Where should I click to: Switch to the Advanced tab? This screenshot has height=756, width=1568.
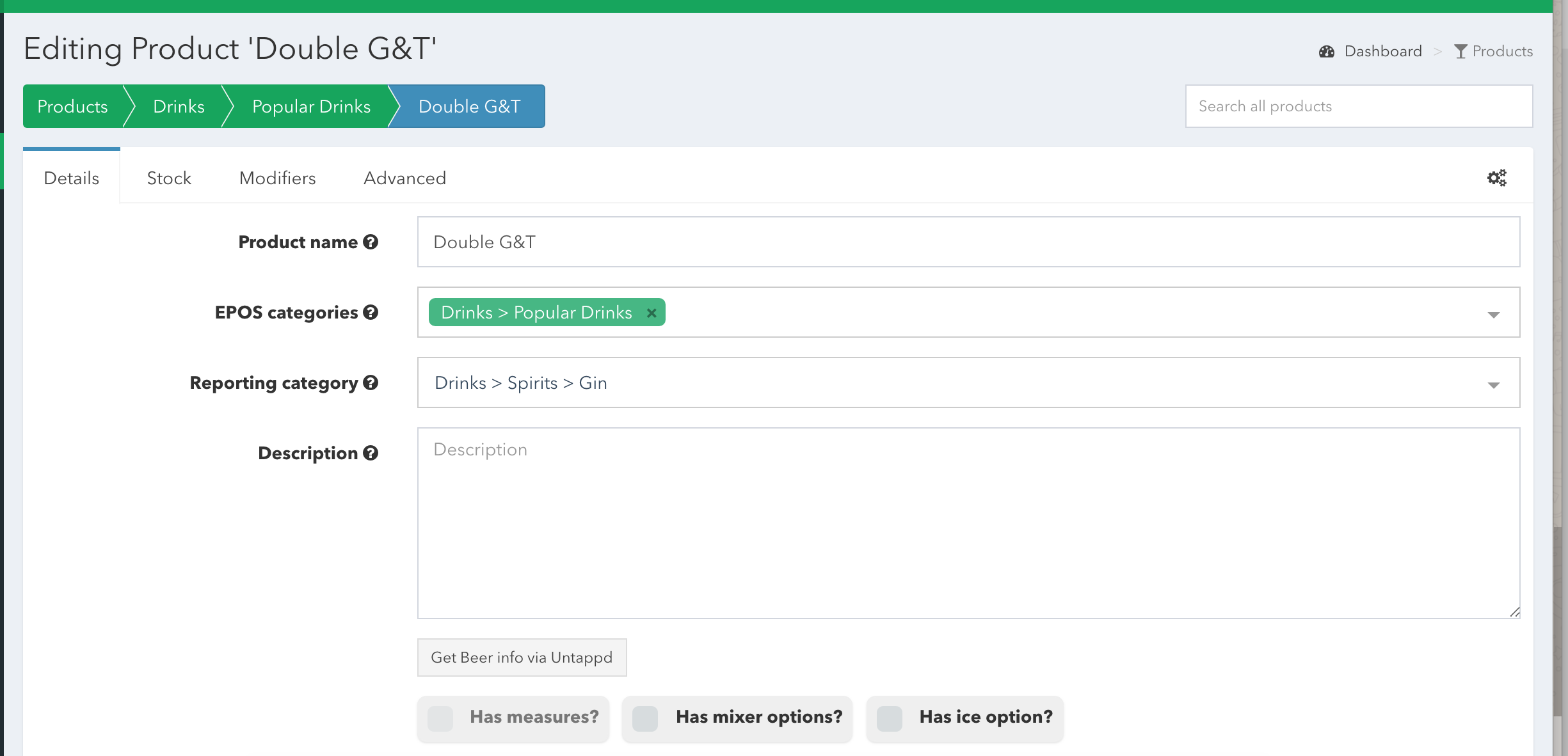pos(404,178)
